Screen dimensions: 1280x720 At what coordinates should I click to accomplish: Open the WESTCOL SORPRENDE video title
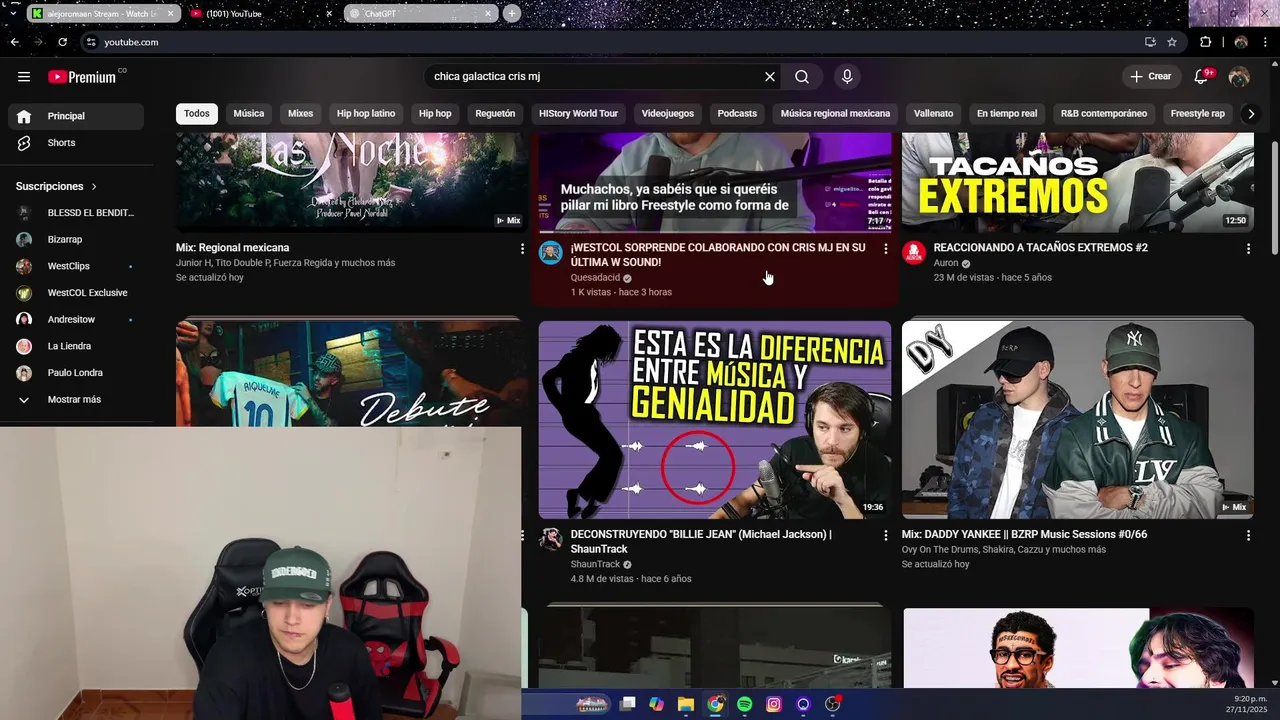point(718,255)
